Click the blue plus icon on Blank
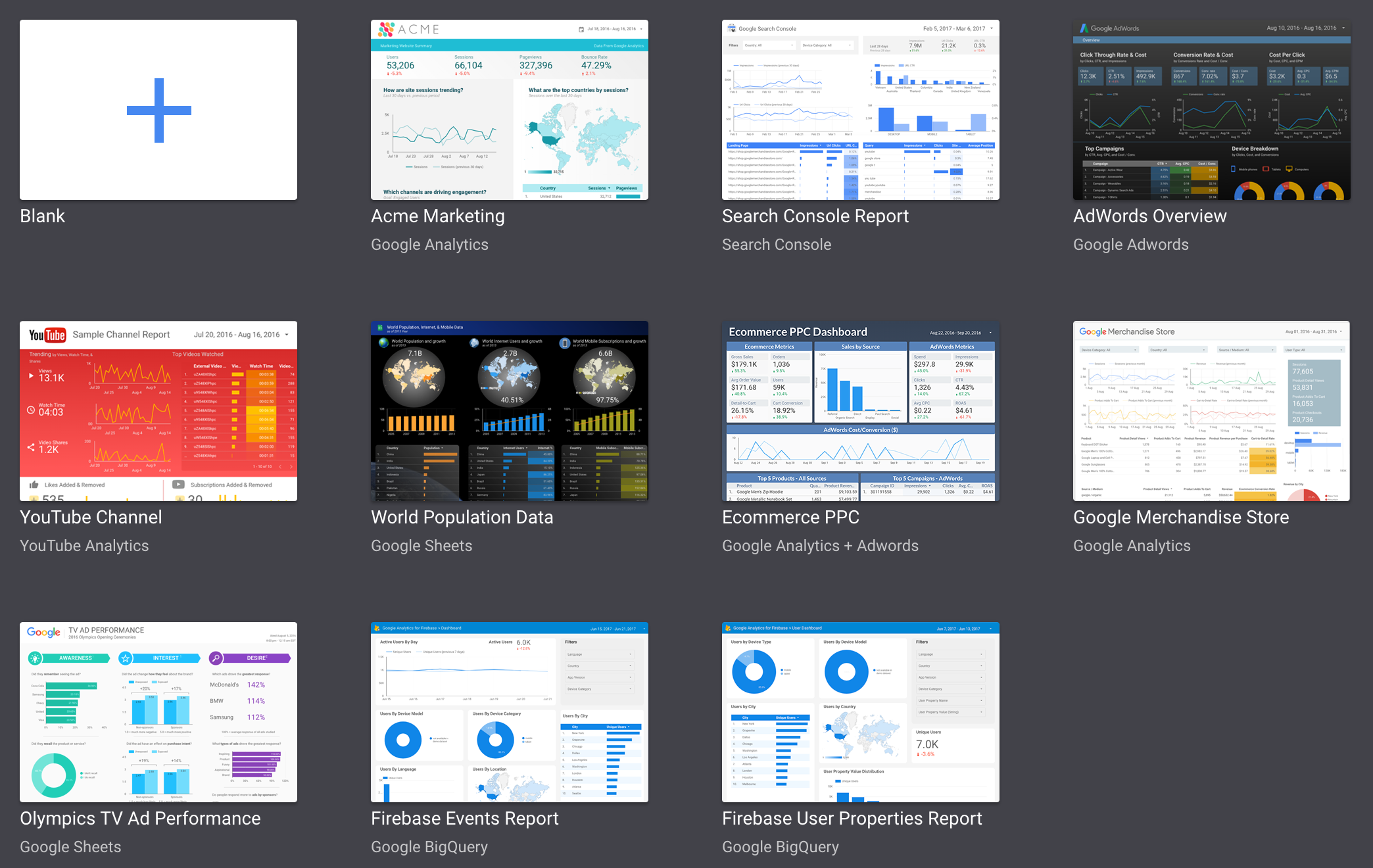 pyautogui.click(x=158, y=110)
